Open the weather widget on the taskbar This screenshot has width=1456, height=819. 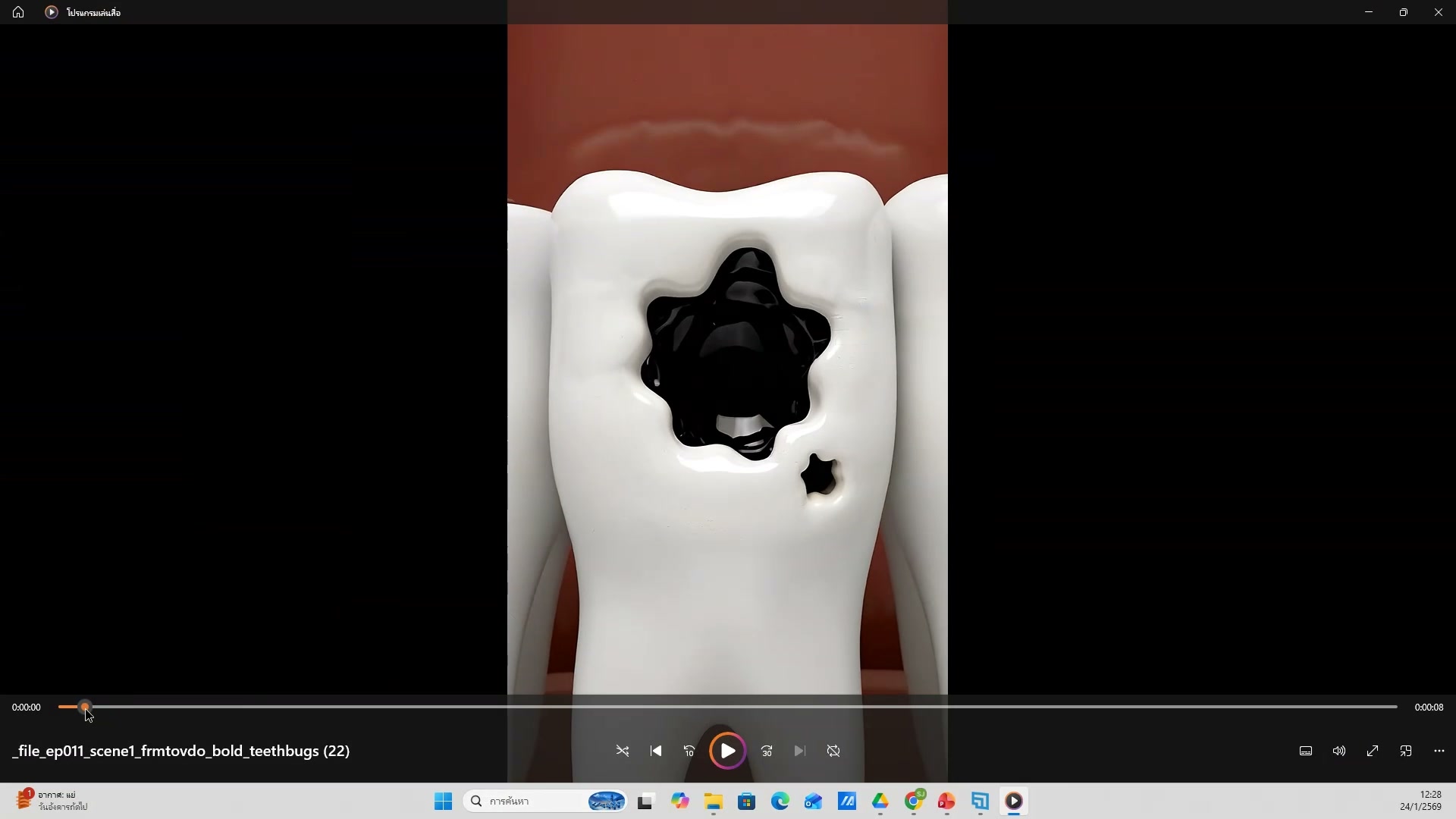coord(52,801)
